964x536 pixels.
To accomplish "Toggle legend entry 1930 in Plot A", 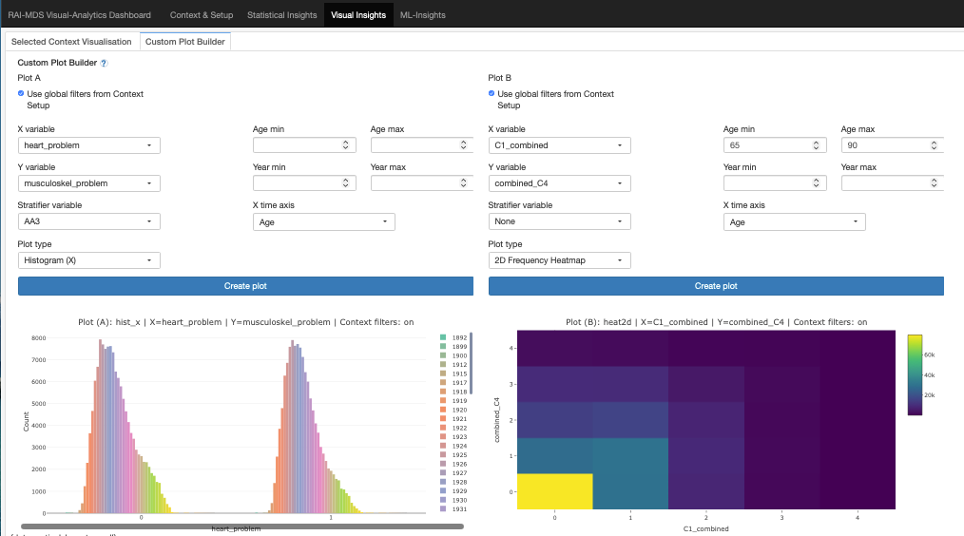I will (x=454, y=500).
